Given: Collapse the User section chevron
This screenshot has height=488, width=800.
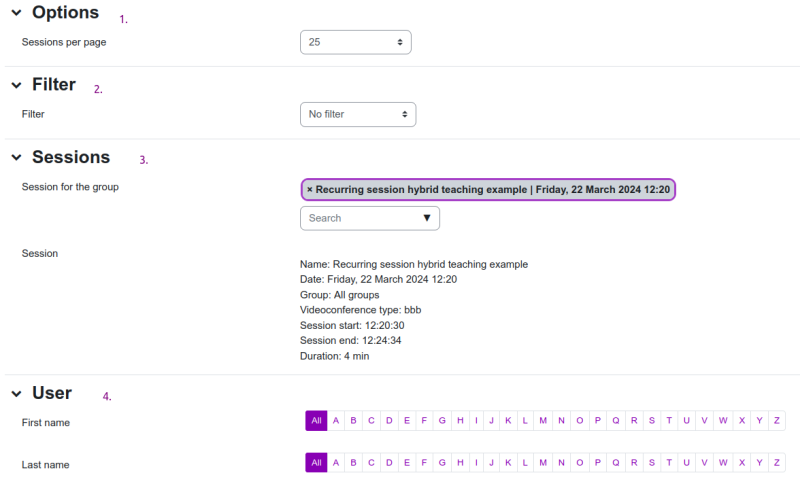Looking at the screenshot, I should [x=16, y=394].
